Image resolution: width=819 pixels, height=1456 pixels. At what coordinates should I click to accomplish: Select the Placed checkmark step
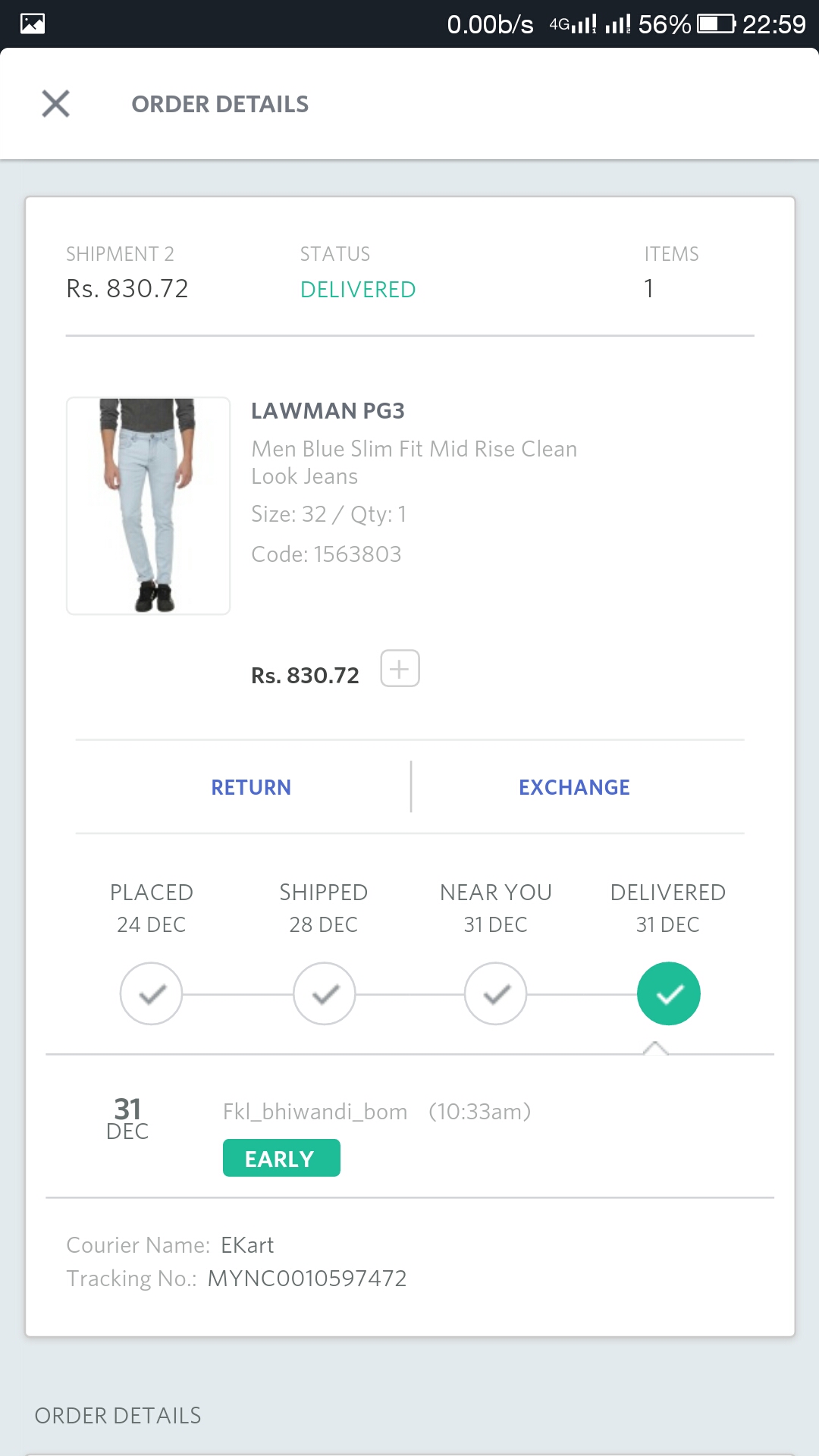click(152, 993)
